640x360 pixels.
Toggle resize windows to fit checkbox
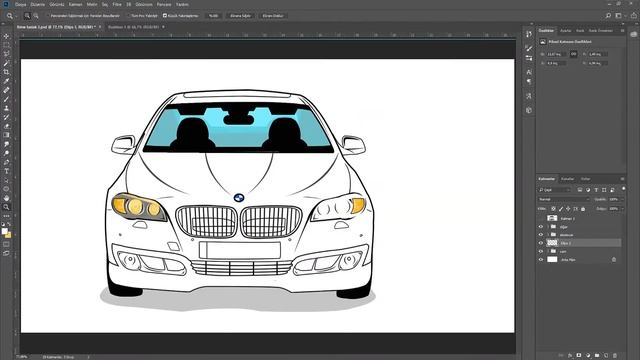click(x=48, y=16)
